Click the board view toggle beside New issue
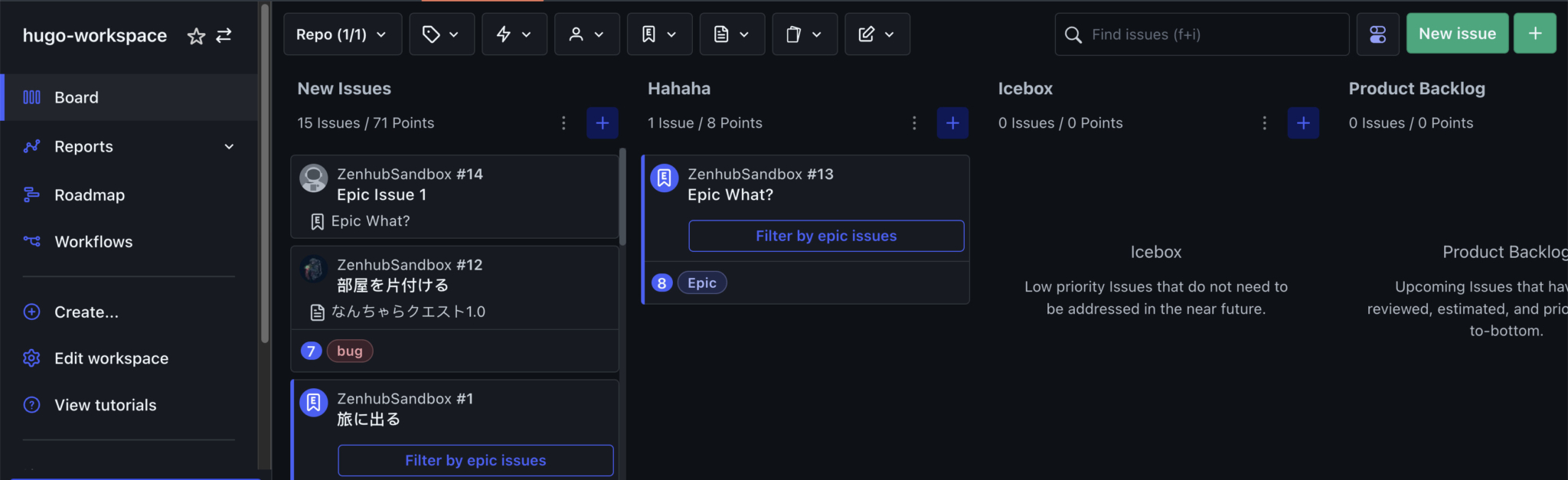 point(1377,34)
